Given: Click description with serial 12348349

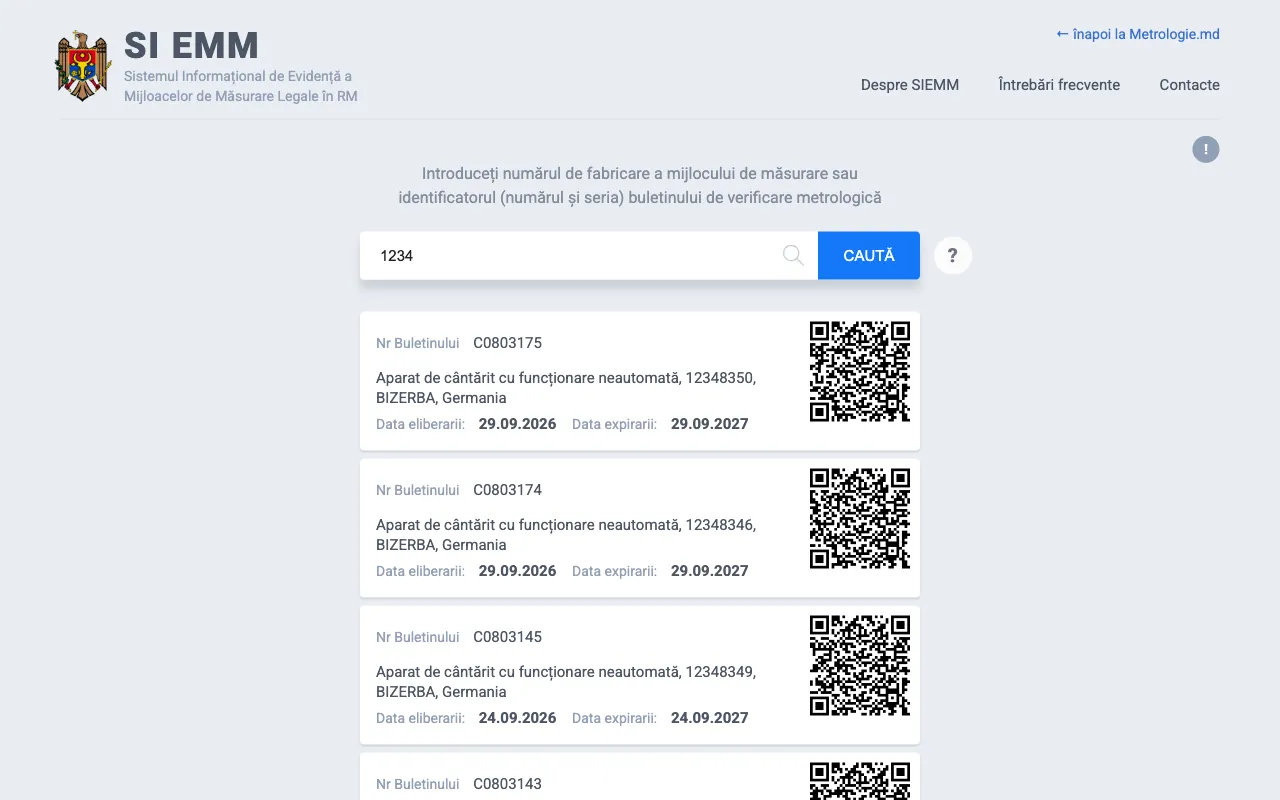Looking at the screenshot, I should (566, 682).
